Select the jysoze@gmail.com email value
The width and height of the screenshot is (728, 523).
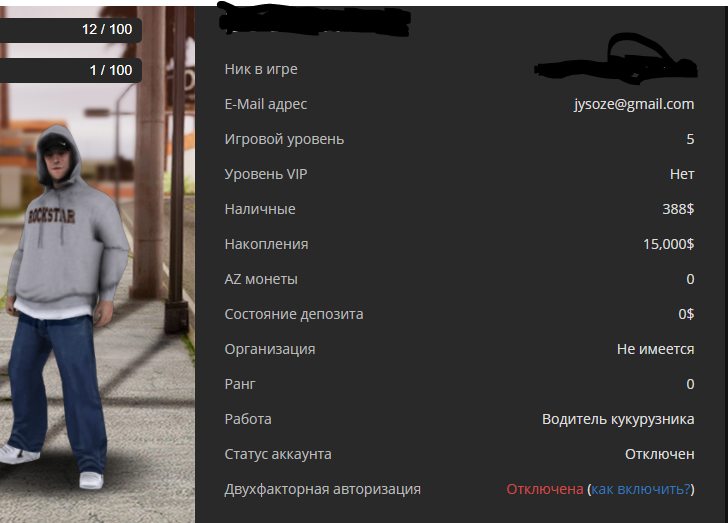(634, 104)
